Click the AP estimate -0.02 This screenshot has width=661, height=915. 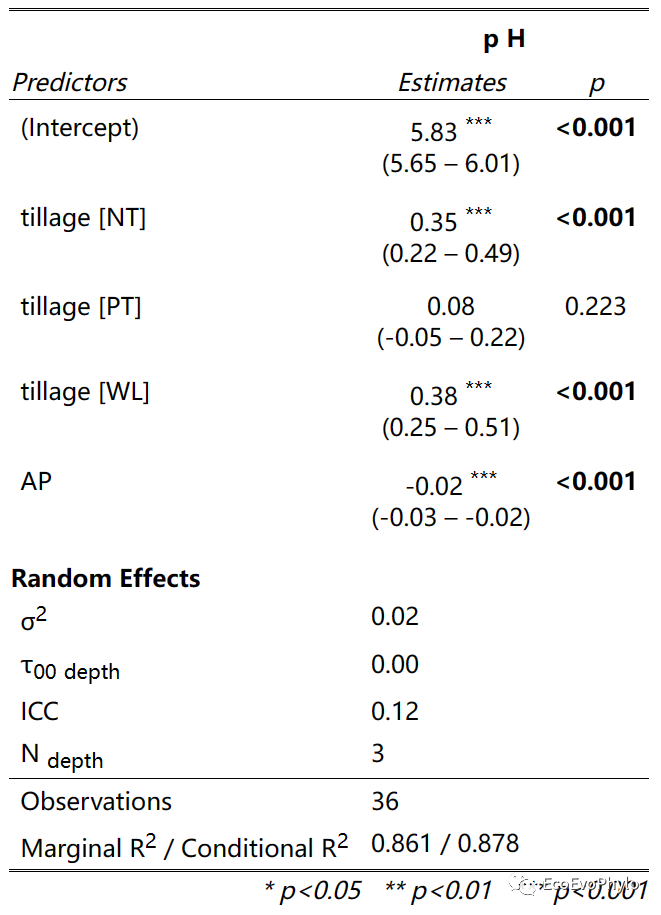434,487
